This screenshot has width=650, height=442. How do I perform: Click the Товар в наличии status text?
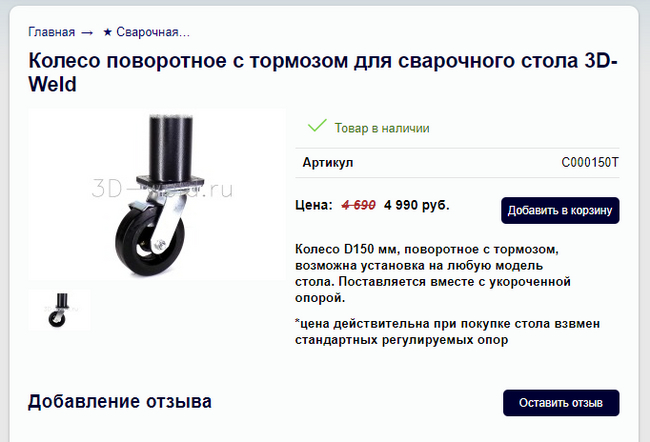point(382,128)
